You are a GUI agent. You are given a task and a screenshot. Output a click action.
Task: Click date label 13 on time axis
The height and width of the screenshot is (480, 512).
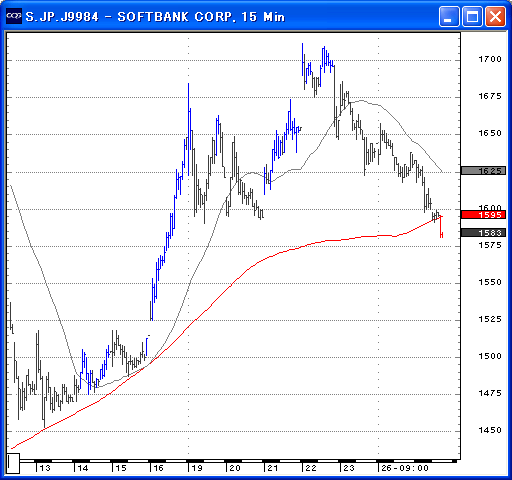coord(45,468)
